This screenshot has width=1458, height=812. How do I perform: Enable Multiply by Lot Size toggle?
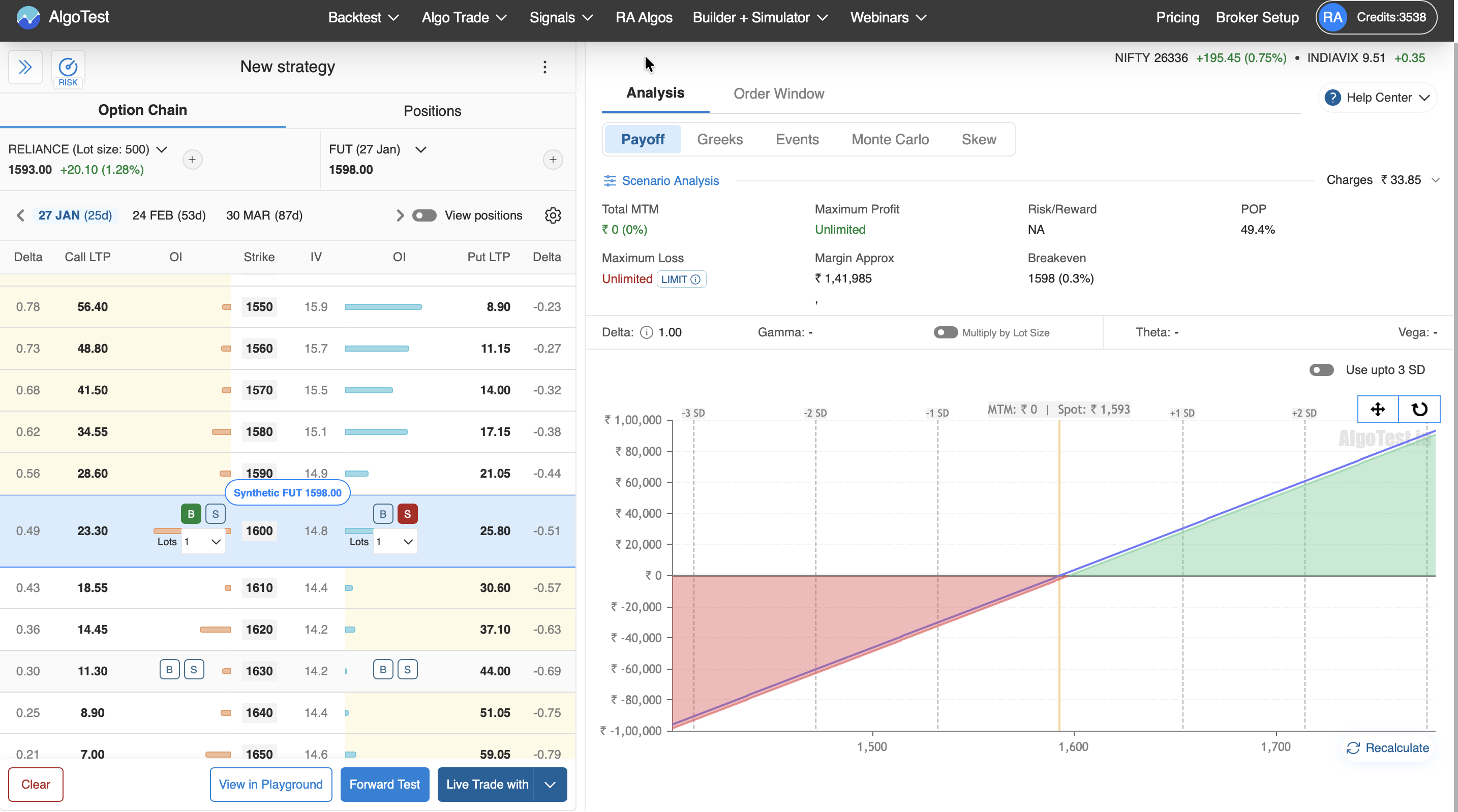pos(945,333)
